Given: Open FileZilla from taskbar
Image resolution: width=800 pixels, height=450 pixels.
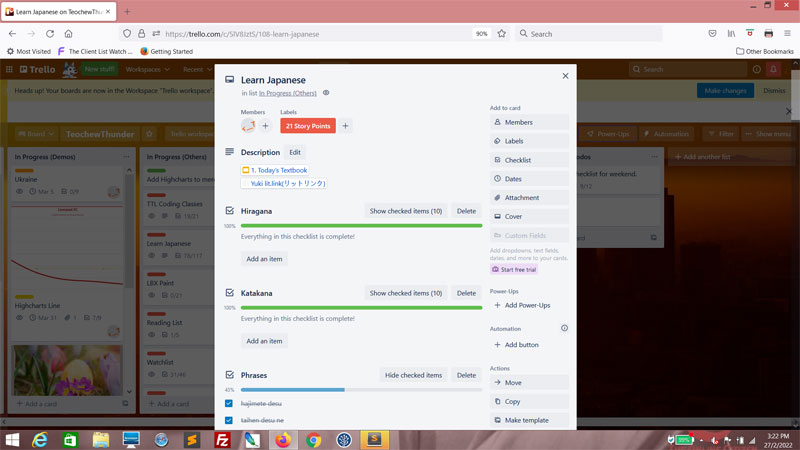Looking at the screenshot, I should (x=222, y=440).
